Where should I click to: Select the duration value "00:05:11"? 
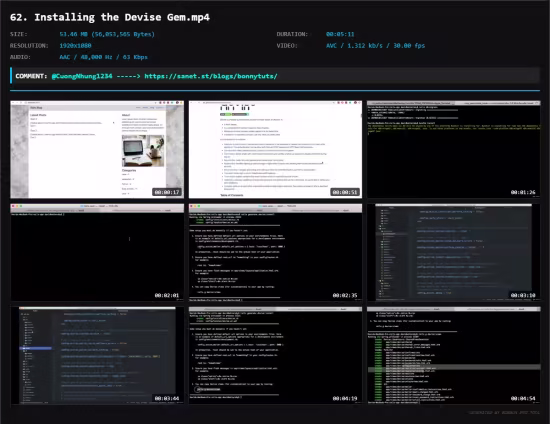[340, 34]
